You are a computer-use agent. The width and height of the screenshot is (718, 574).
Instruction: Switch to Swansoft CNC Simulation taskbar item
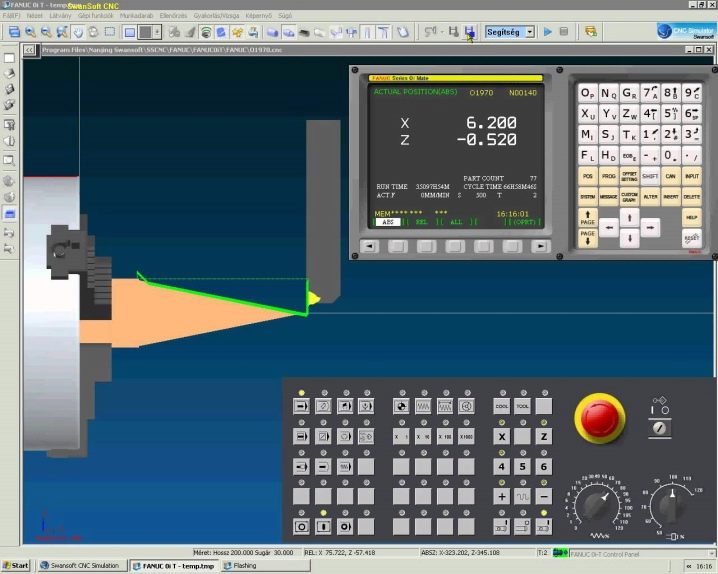point(80,566)
